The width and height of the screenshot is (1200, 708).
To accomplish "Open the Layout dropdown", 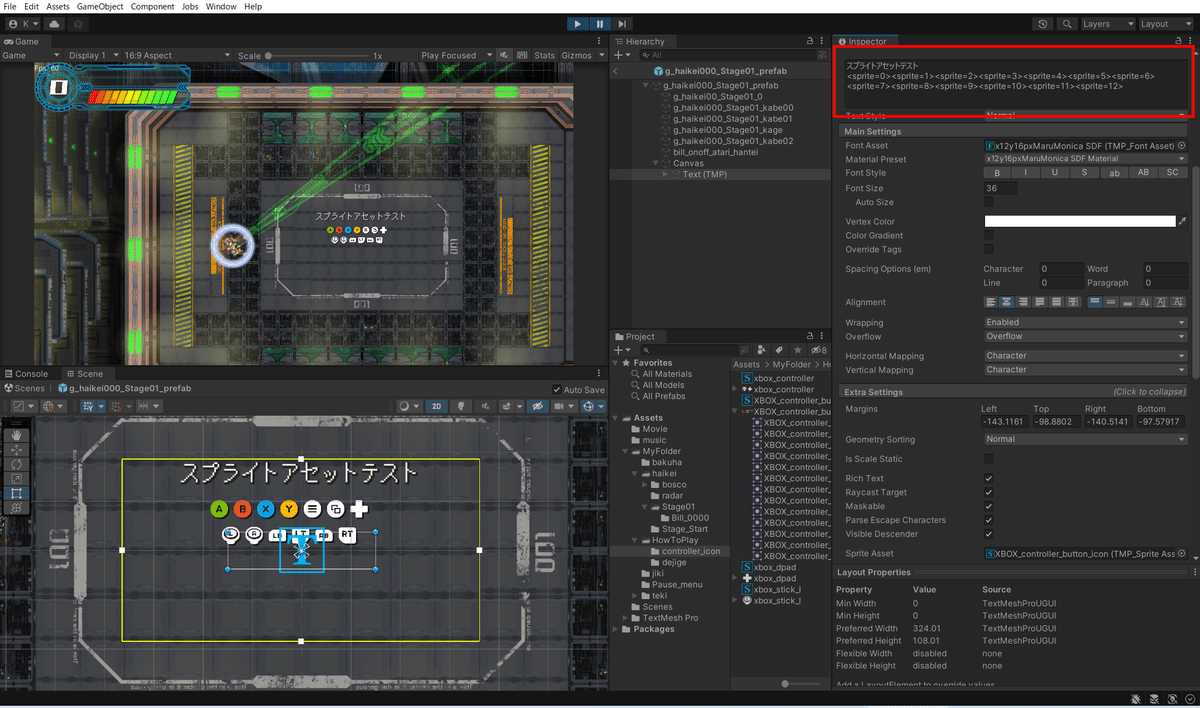I will (1167, 24).
